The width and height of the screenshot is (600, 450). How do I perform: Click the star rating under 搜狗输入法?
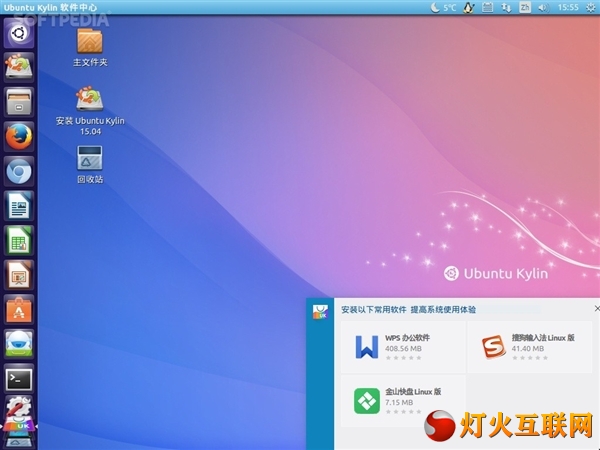[530, 358]
